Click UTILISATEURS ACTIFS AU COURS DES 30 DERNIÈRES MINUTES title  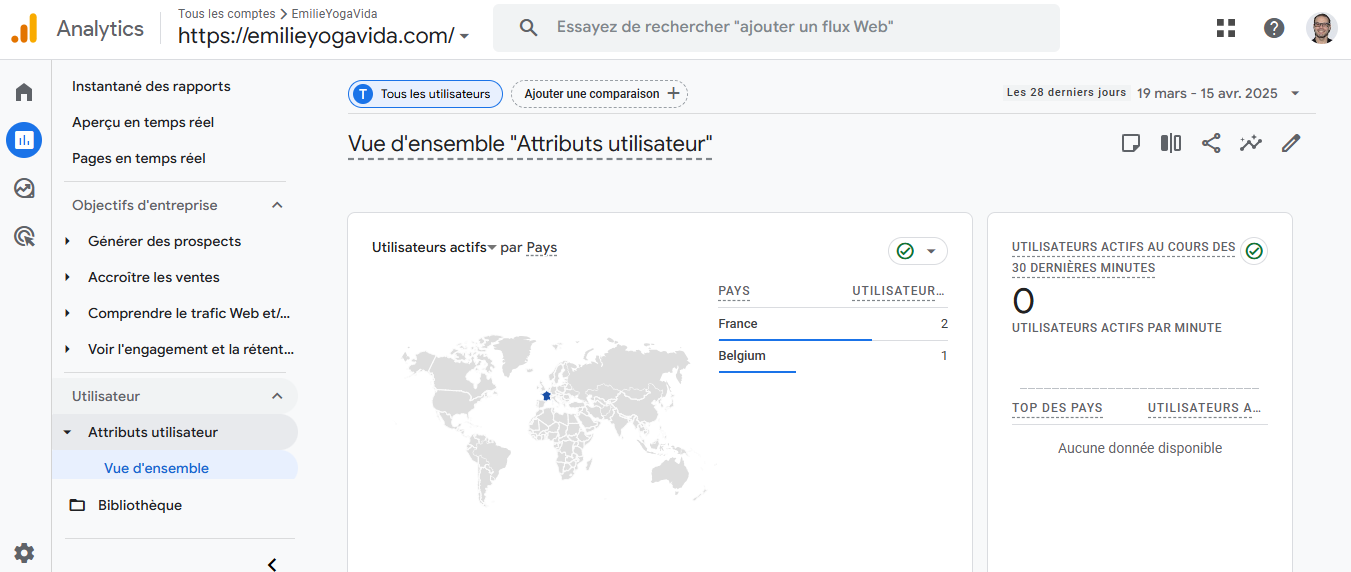1124,257
